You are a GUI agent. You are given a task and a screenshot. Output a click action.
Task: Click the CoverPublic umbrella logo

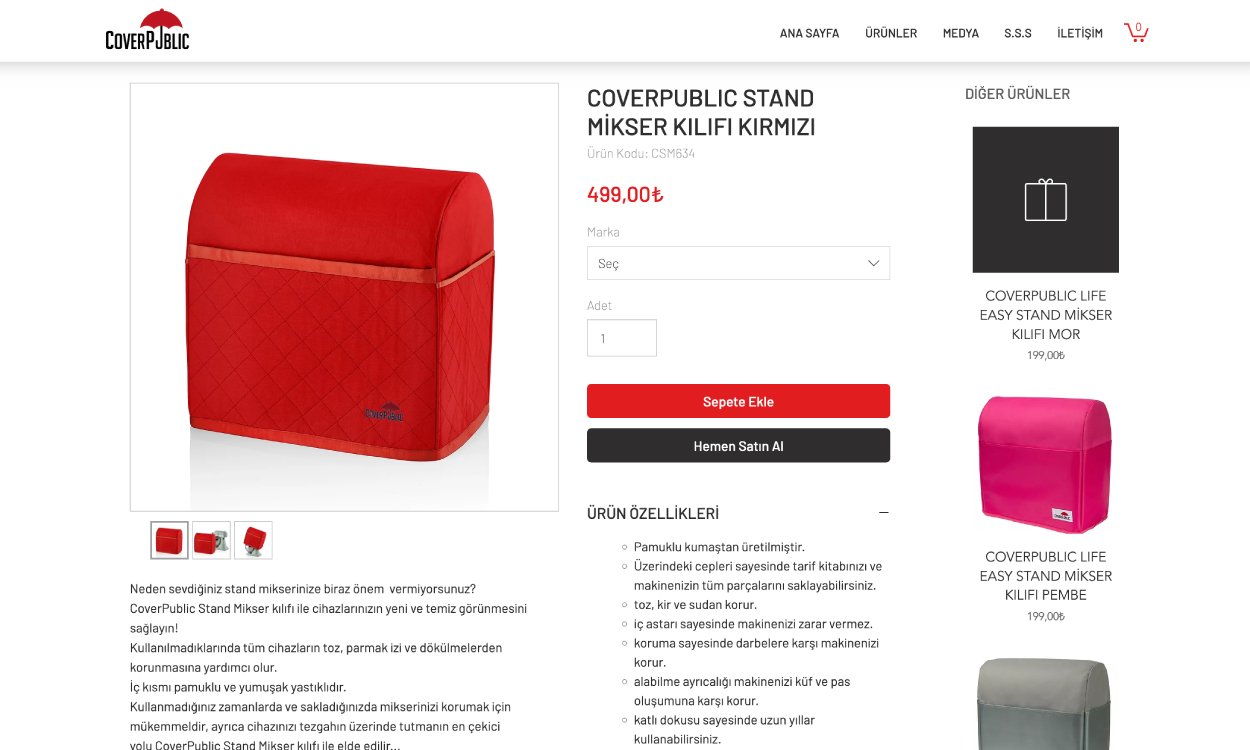tap(147, 30)
